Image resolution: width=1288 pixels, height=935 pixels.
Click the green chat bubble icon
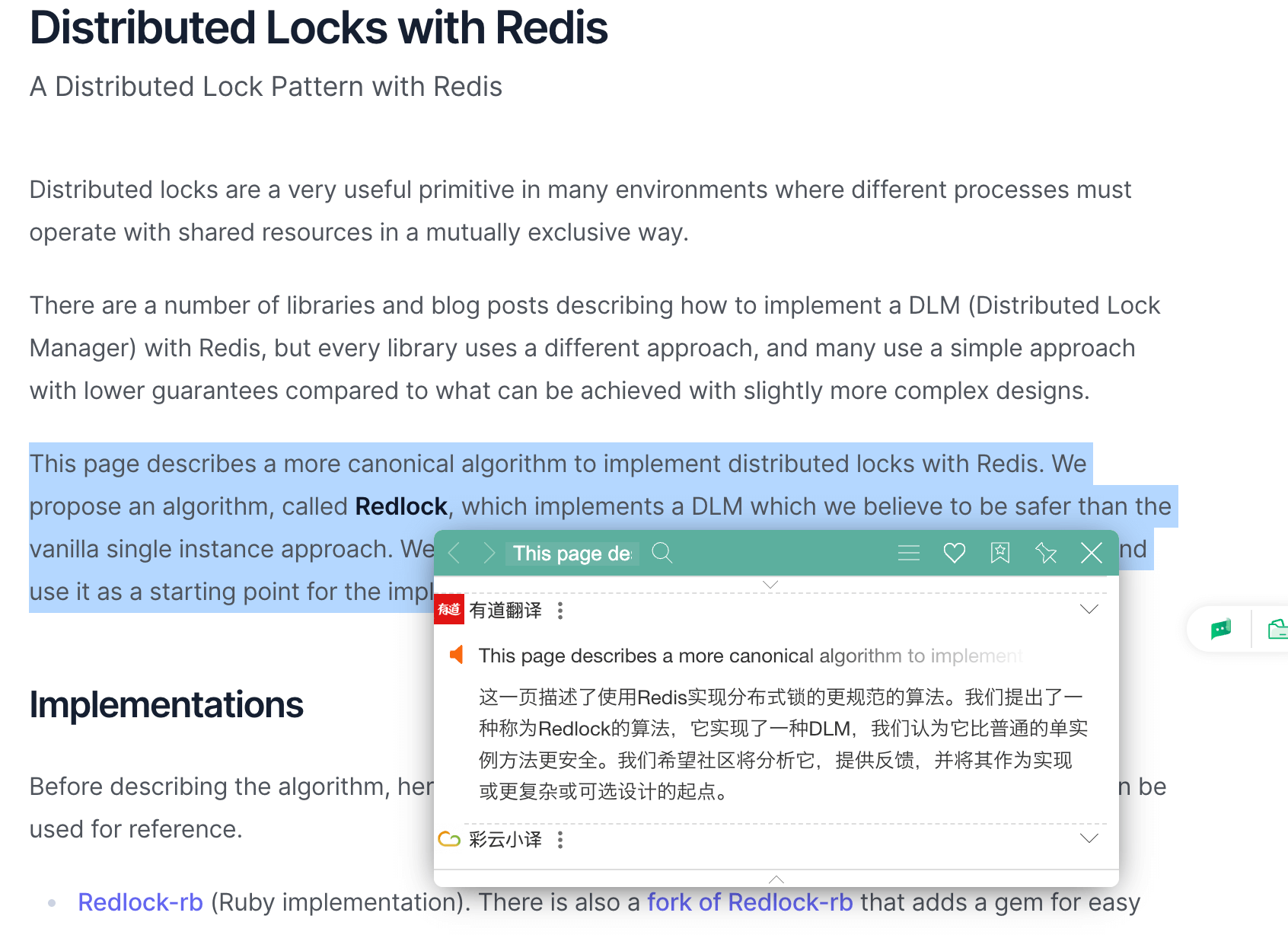(1220, 629)
